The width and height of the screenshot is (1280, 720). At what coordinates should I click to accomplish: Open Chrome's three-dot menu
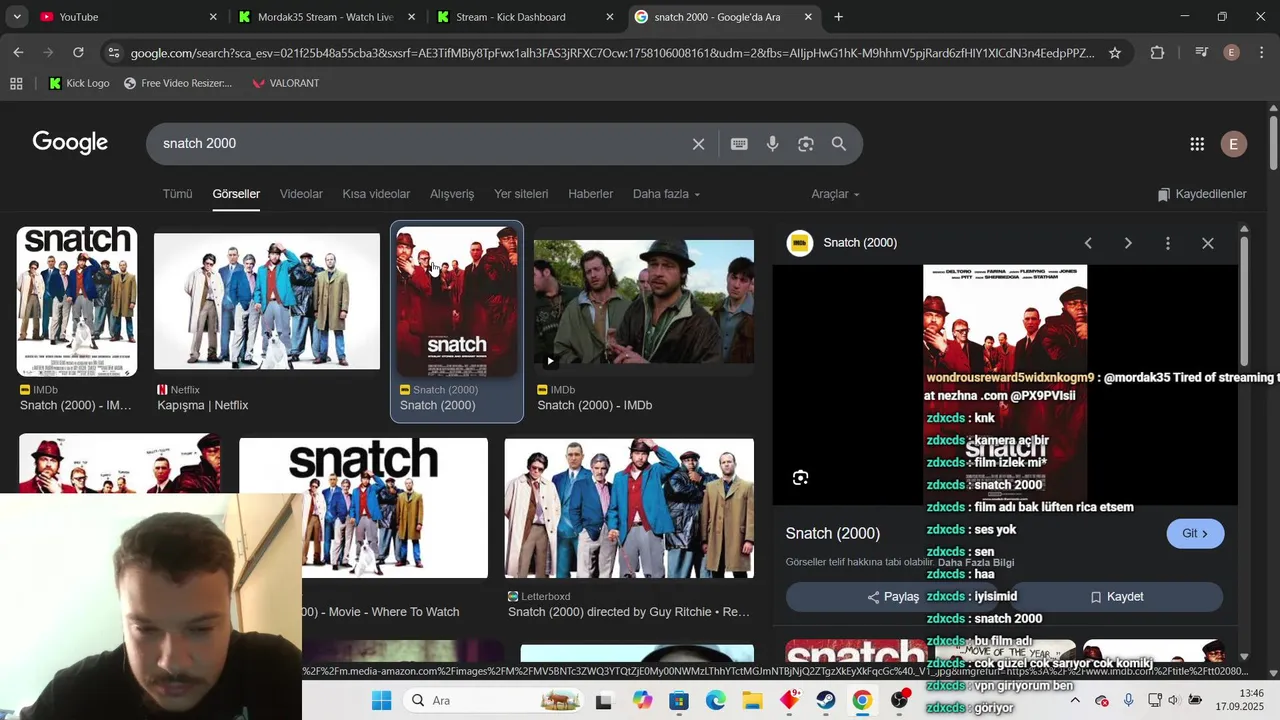pos(1262,53)
